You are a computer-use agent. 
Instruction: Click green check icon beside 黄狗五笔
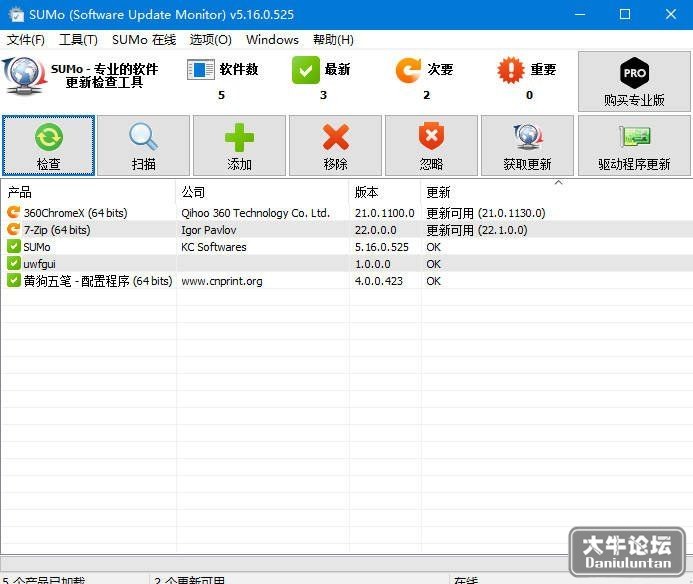13,280
